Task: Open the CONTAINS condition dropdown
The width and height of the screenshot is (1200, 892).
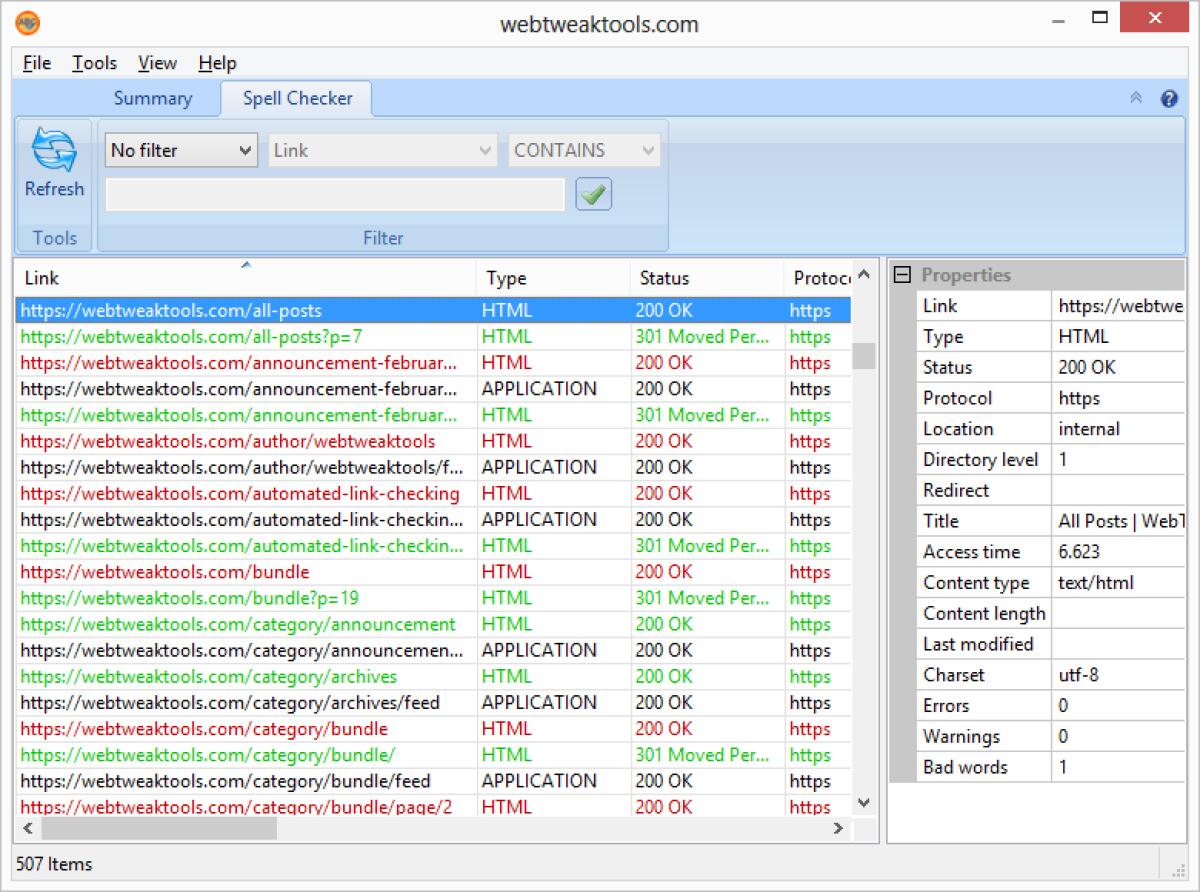Action: [584, 151]
